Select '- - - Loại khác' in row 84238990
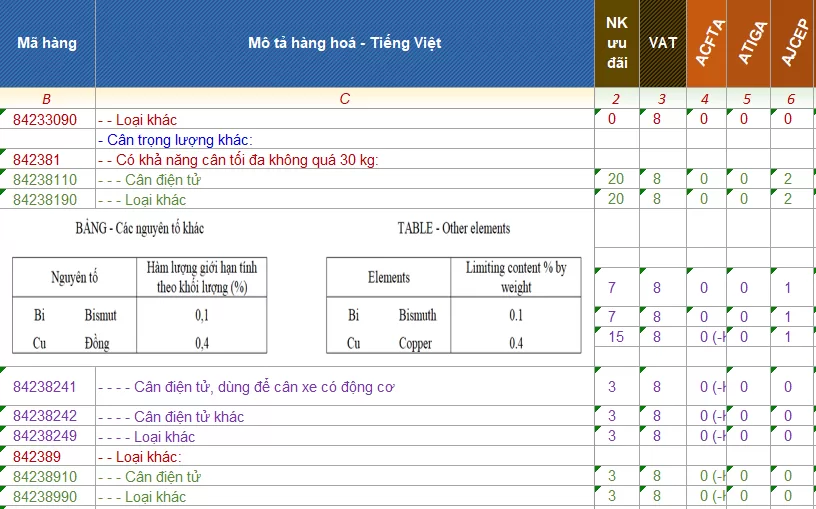This screenshot has height=509, width=816. coord(345,495)
